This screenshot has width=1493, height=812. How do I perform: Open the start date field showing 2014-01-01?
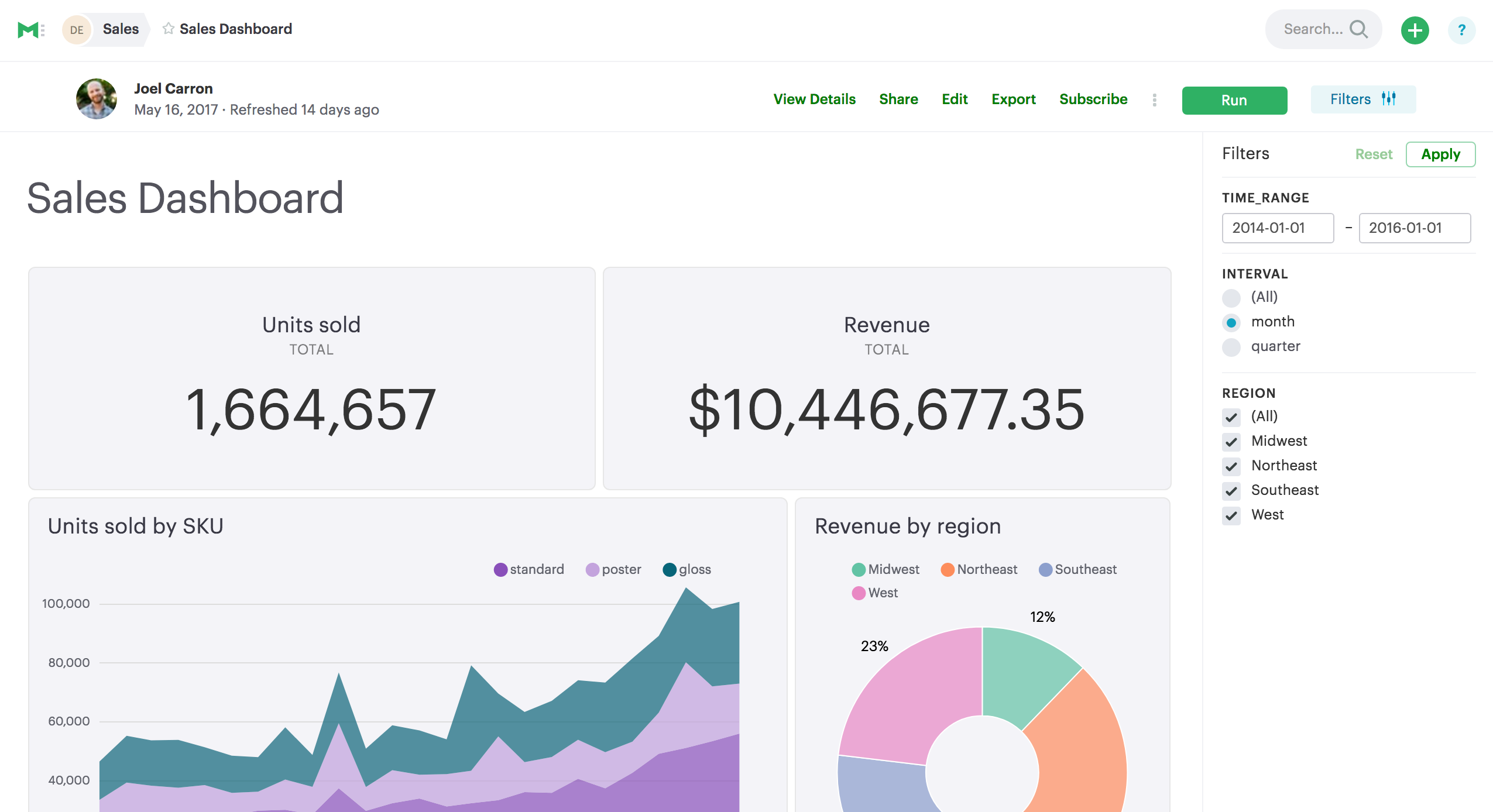click(1278, 228)
